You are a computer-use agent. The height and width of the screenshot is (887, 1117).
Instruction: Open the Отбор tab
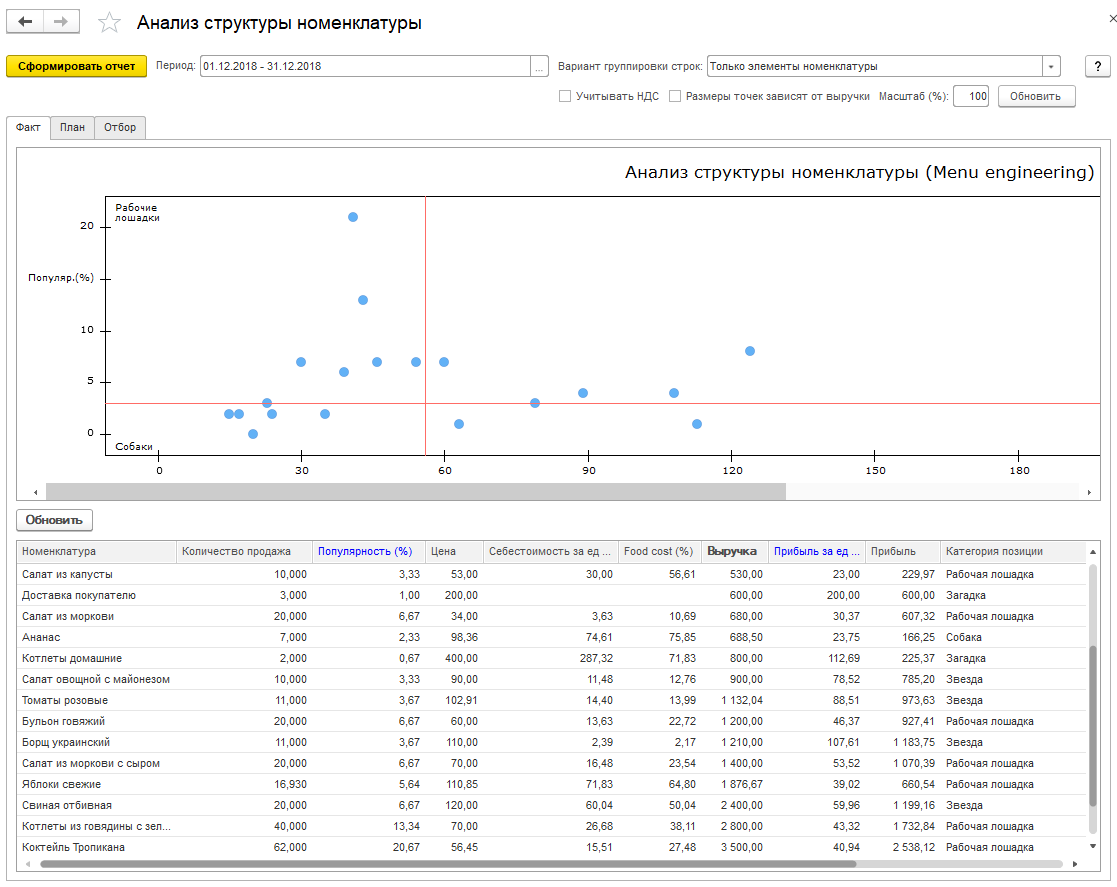click(120, 128)
